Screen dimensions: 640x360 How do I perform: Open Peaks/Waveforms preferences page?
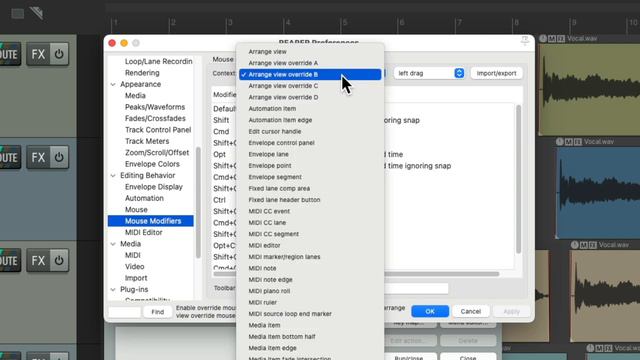(x=155, y=107)
